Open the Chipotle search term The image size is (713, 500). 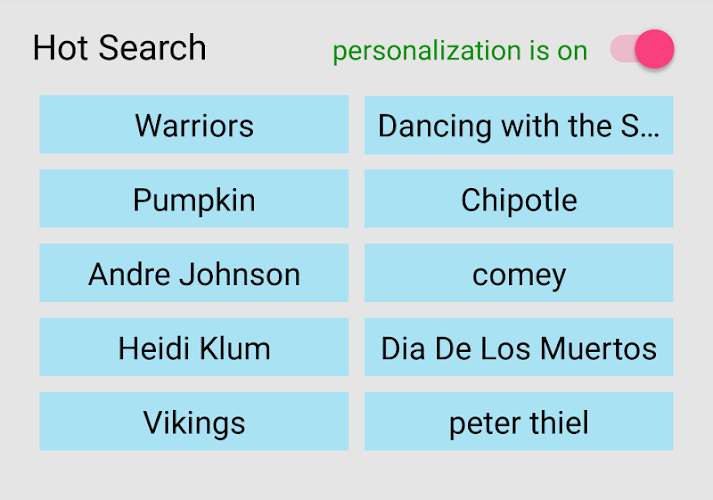pyautogui.click(x=518, y=199)
